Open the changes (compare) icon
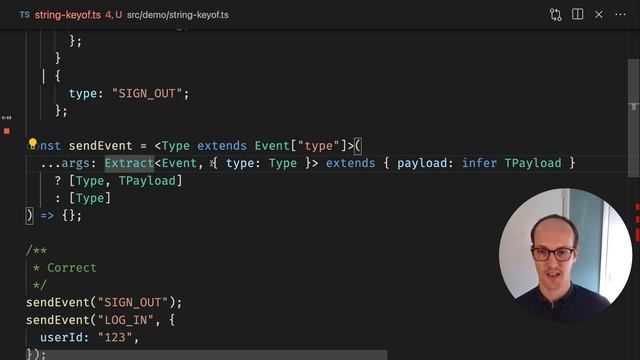 tap(556, 15)
